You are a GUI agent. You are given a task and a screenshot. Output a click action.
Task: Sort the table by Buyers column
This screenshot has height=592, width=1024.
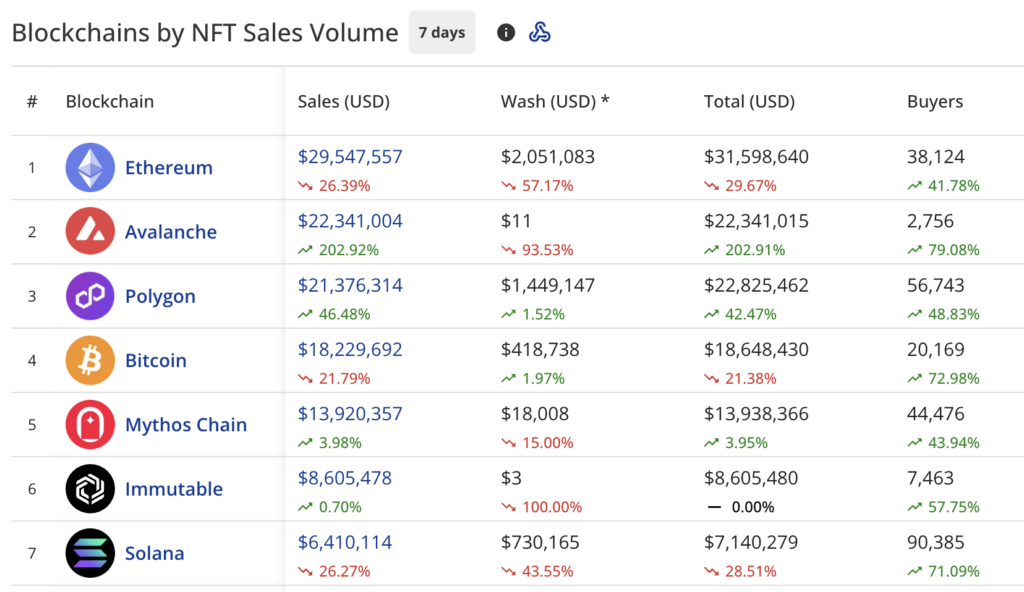934,101
